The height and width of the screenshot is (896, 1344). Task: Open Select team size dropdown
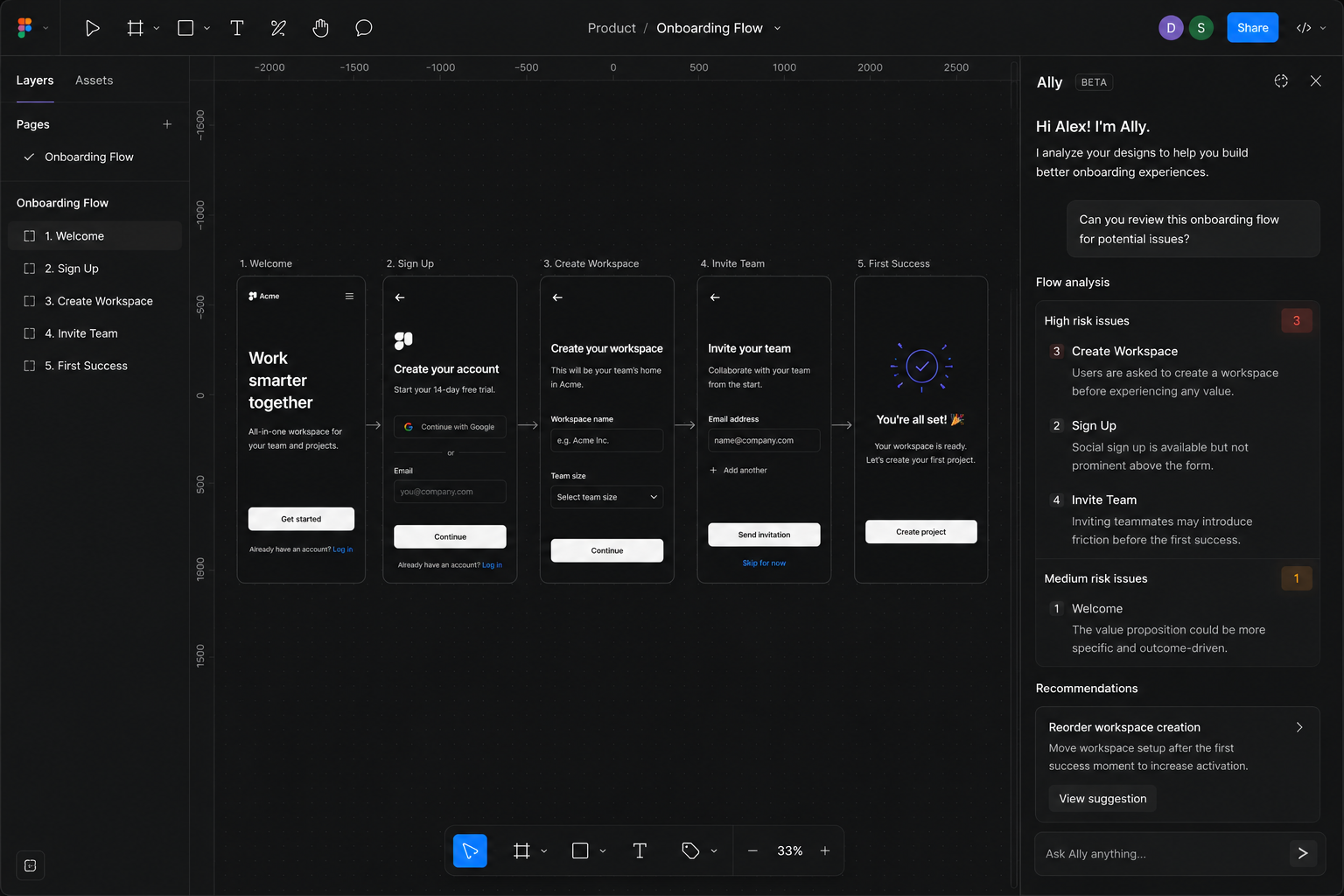pyautogui.click(x=607, y=497)
